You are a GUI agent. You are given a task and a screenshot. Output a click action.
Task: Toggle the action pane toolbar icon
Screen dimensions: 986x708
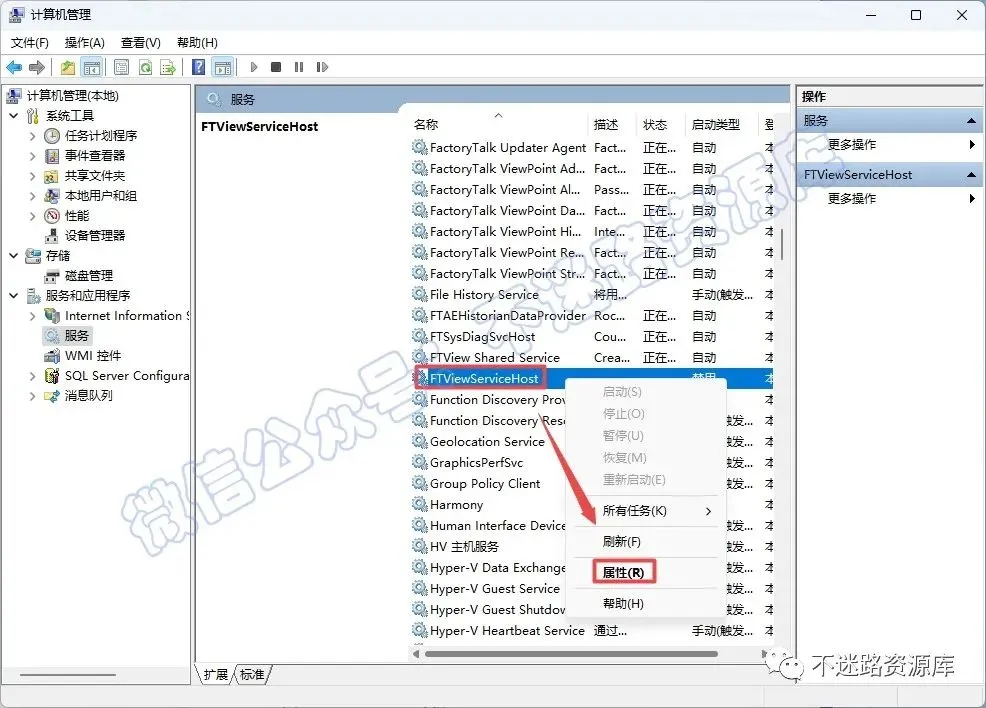(223, 67)
